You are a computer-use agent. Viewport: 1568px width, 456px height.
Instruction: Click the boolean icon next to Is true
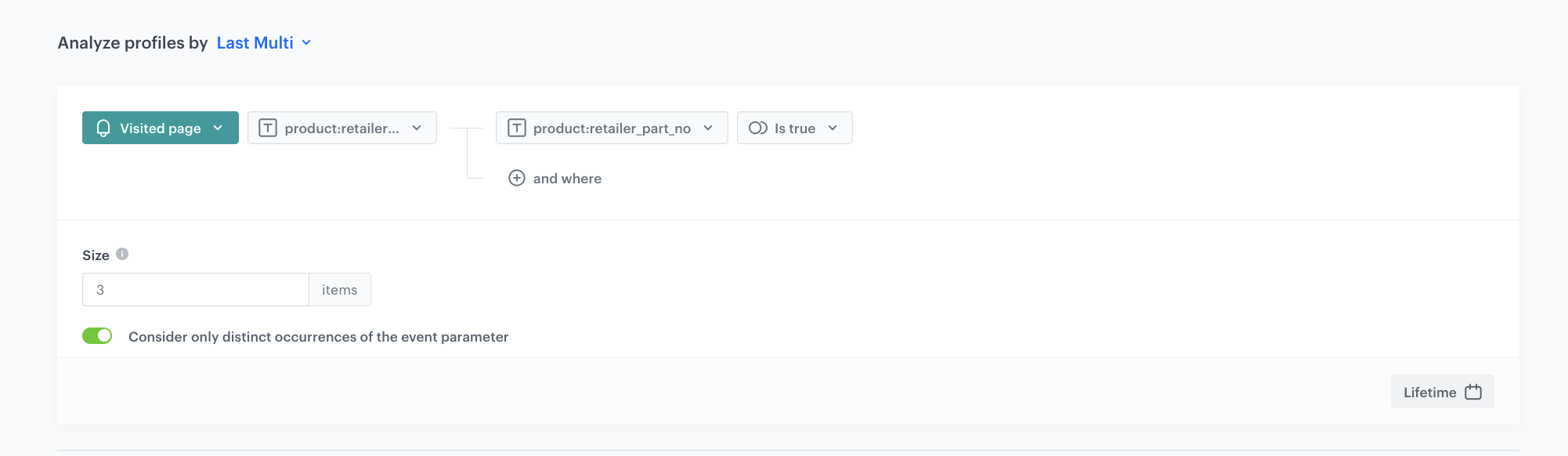[757, 128]
